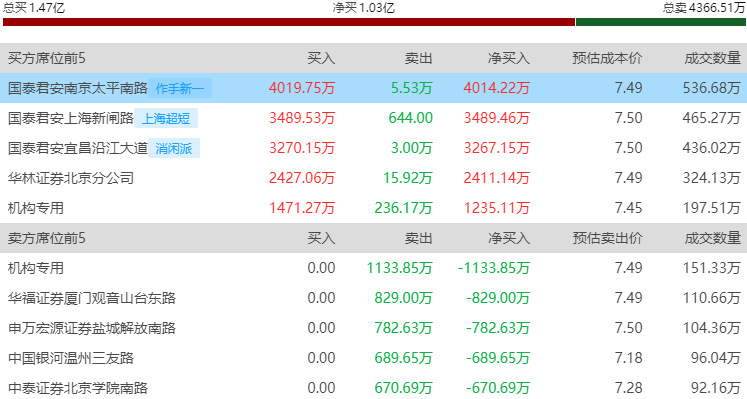Click the volume 110.66万
Viewport: 747px width, 399px height.
pyautogui.click(x=712, y=298)
